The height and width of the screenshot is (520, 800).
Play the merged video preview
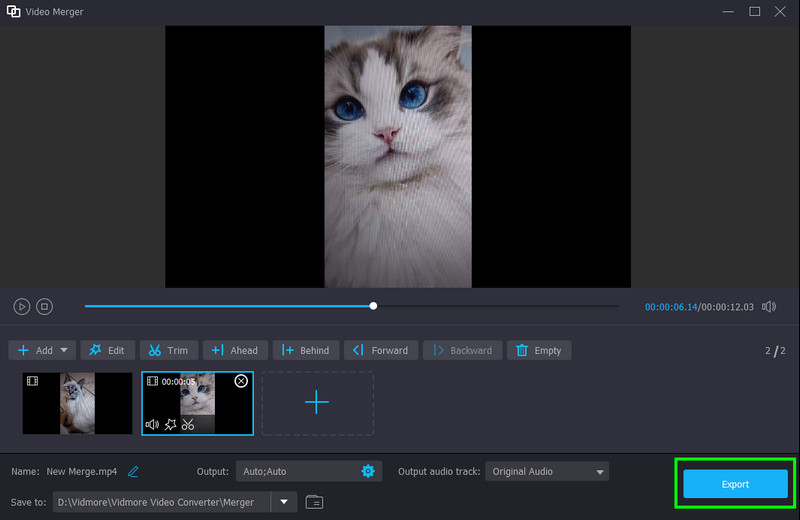(21, 307)
